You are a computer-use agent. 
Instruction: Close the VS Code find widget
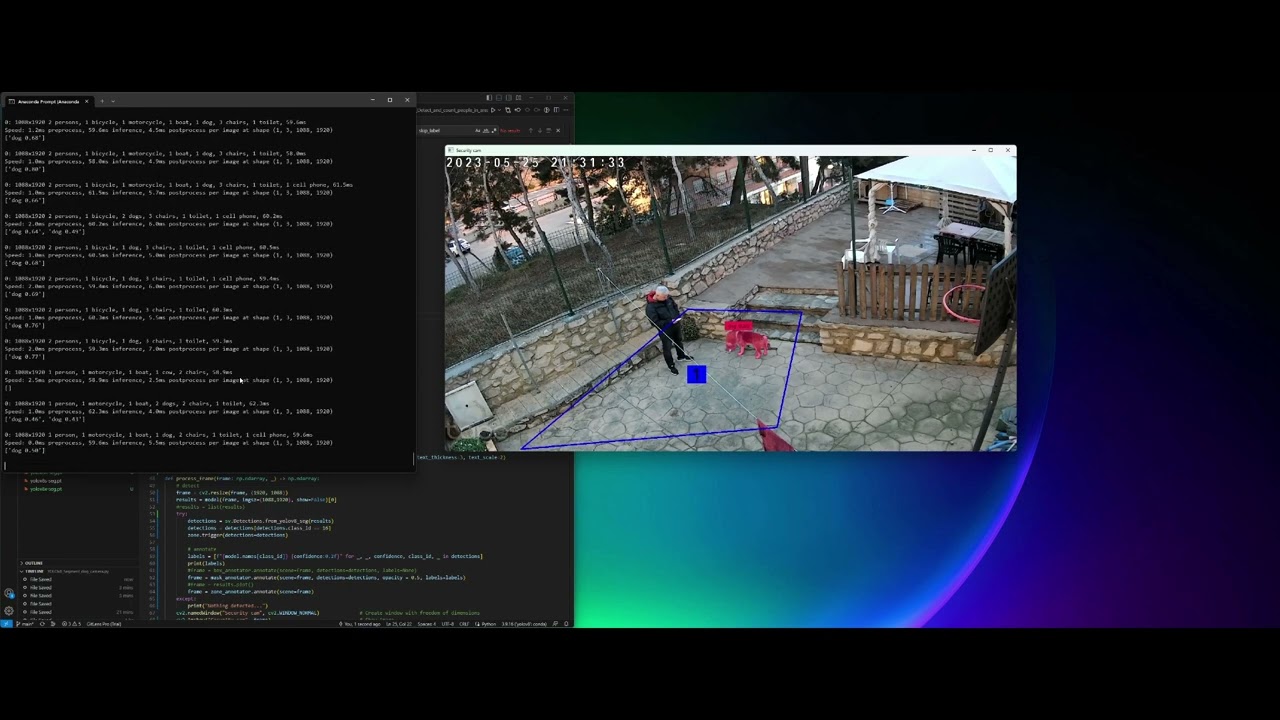click(x=558, y=131)
